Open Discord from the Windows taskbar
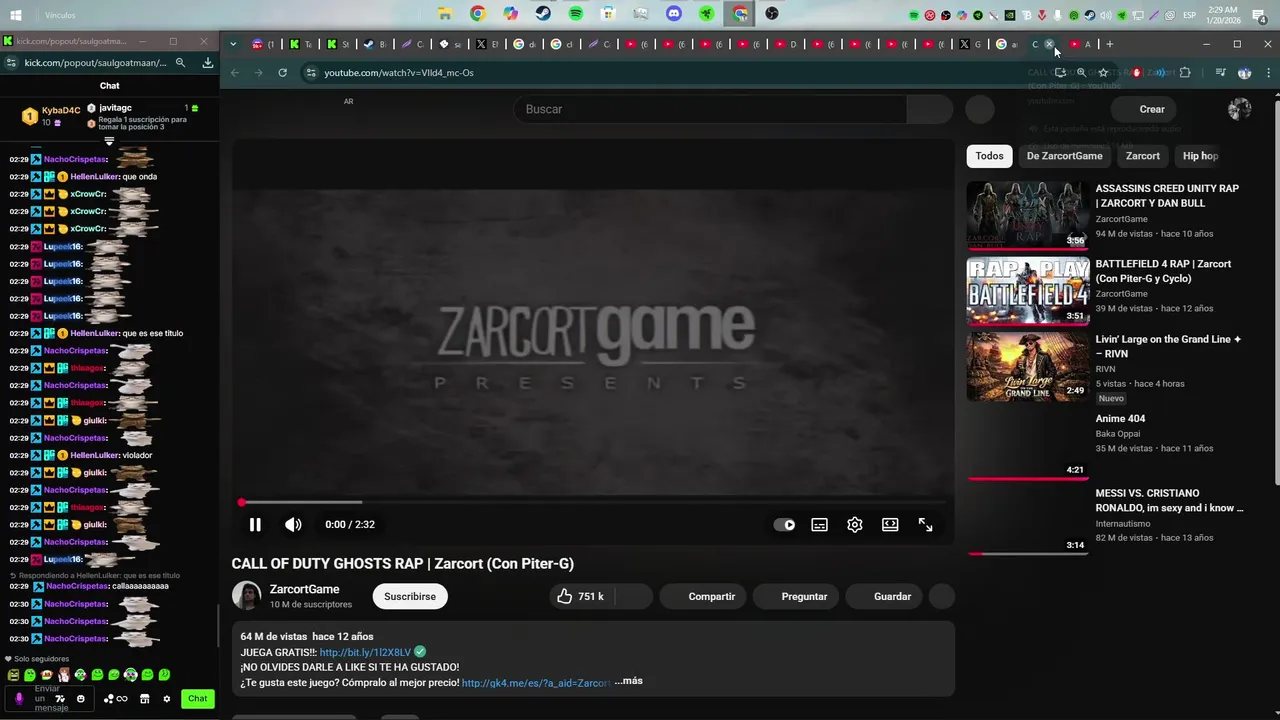The height and width of the screenshot is (720, 1280). click(x=673, y=14)
